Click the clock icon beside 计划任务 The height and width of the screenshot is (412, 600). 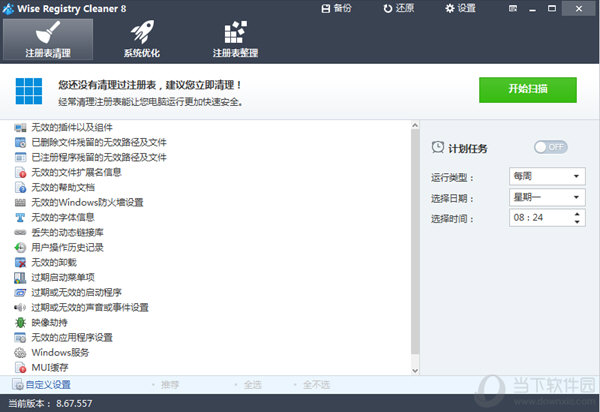point(438,147)
